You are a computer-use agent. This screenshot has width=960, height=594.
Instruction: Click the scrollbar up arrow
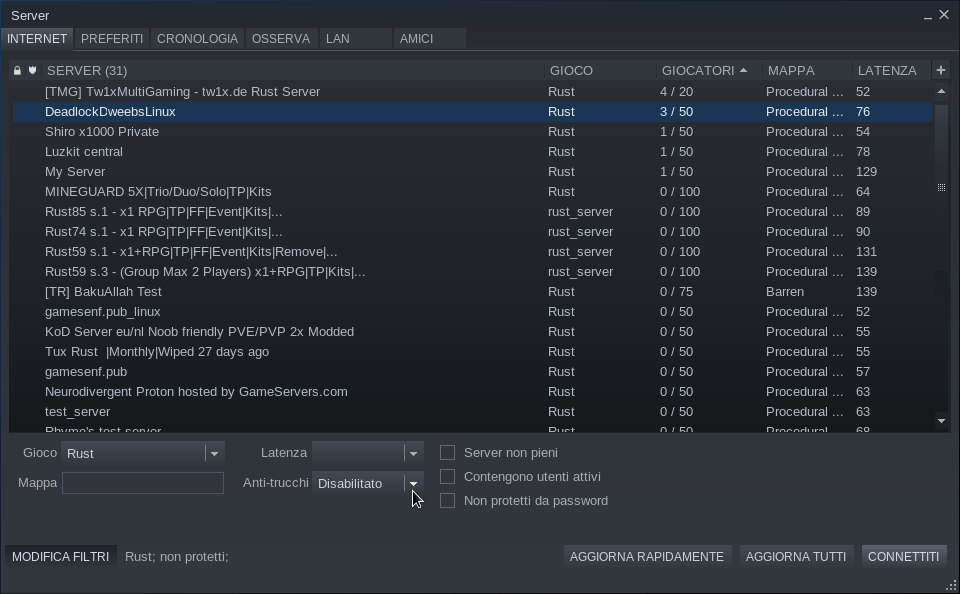tap(942, 91)
